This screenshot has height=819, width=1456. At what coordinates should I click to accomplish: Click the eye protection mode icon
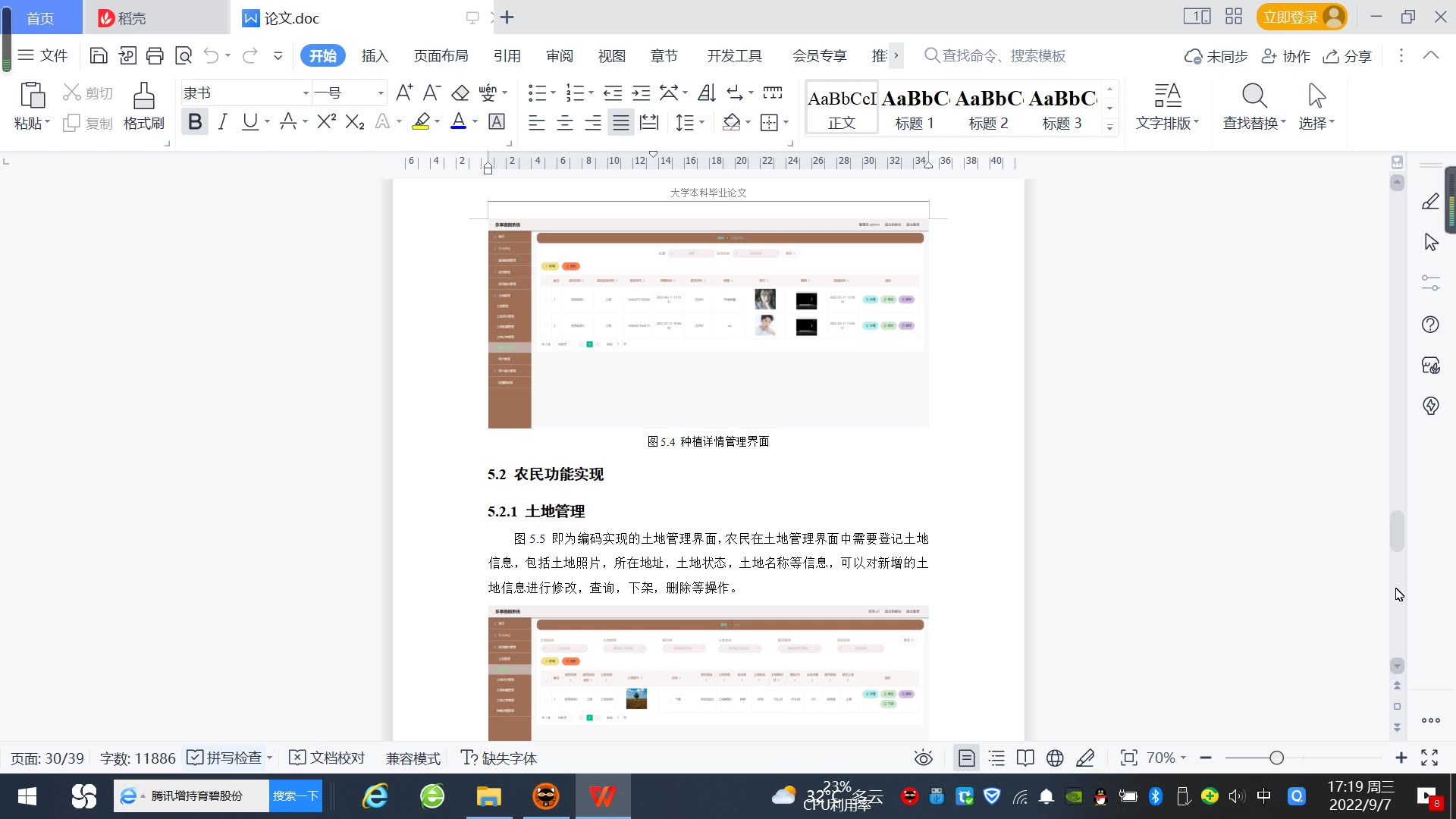tap(923, 758)
